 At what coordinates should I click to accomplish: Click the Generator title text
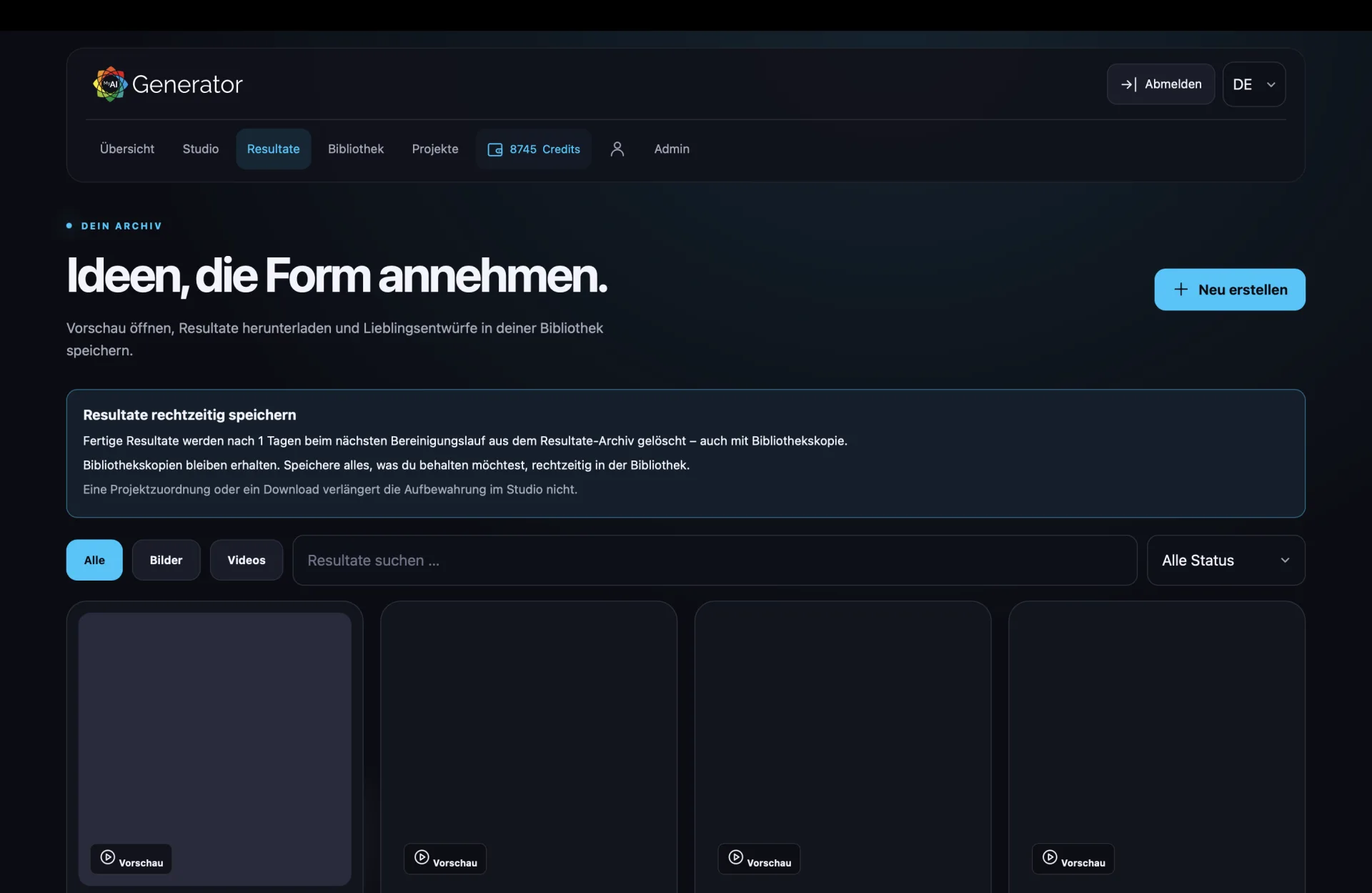coord(187,84)
